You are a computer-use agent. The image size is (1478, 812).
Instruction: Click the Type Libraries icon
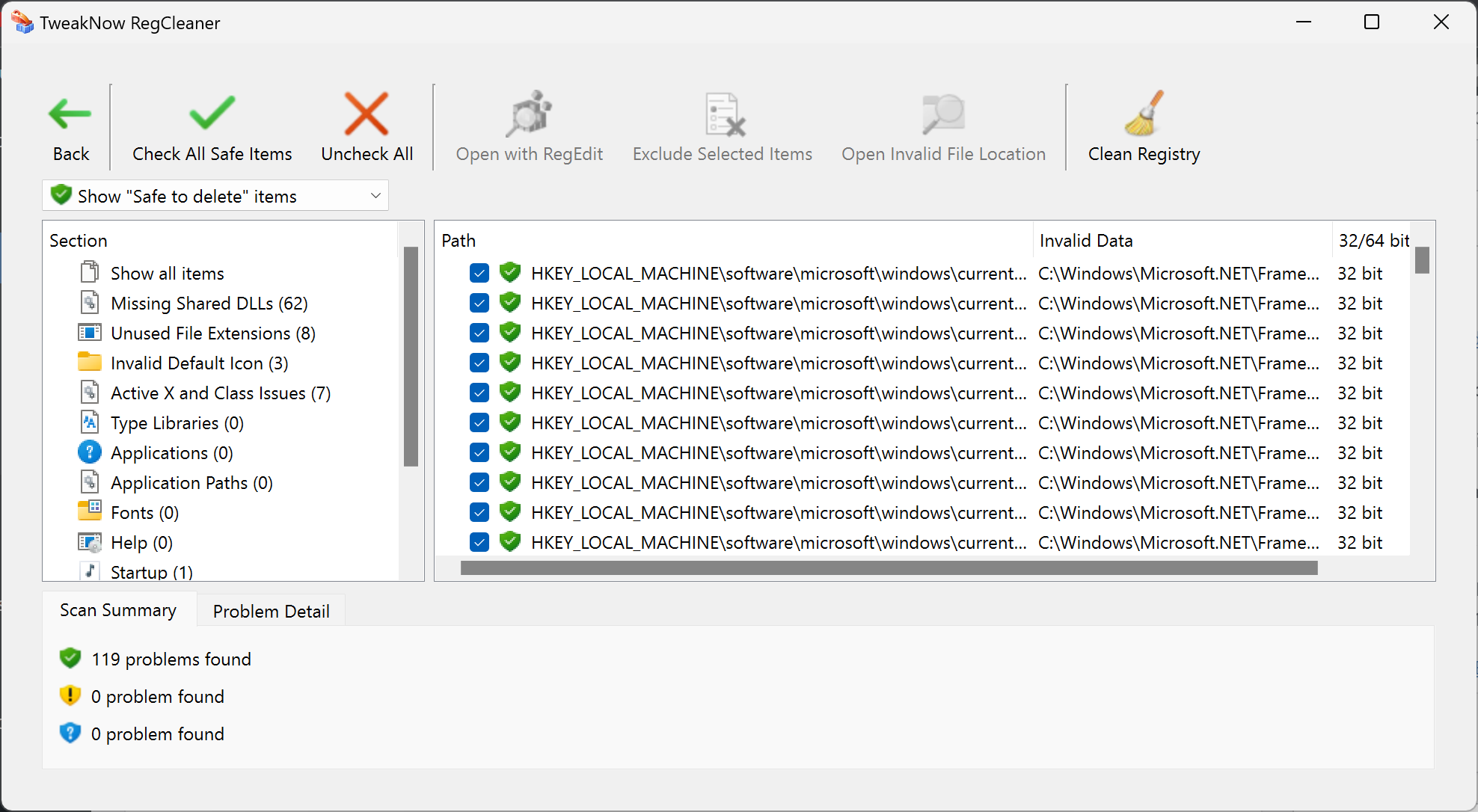click(90, 422)
